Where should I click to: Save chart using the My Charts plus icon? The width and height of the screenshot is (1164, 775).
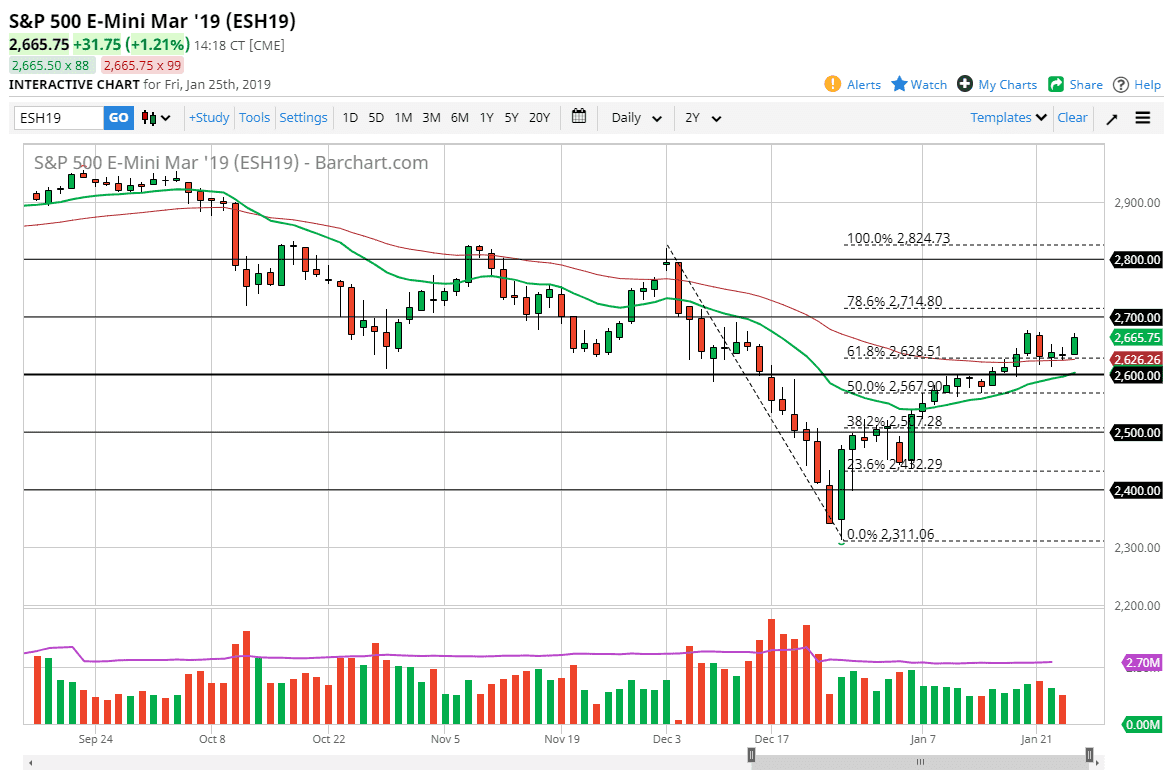pyautogui.click(x=997, y=84)
